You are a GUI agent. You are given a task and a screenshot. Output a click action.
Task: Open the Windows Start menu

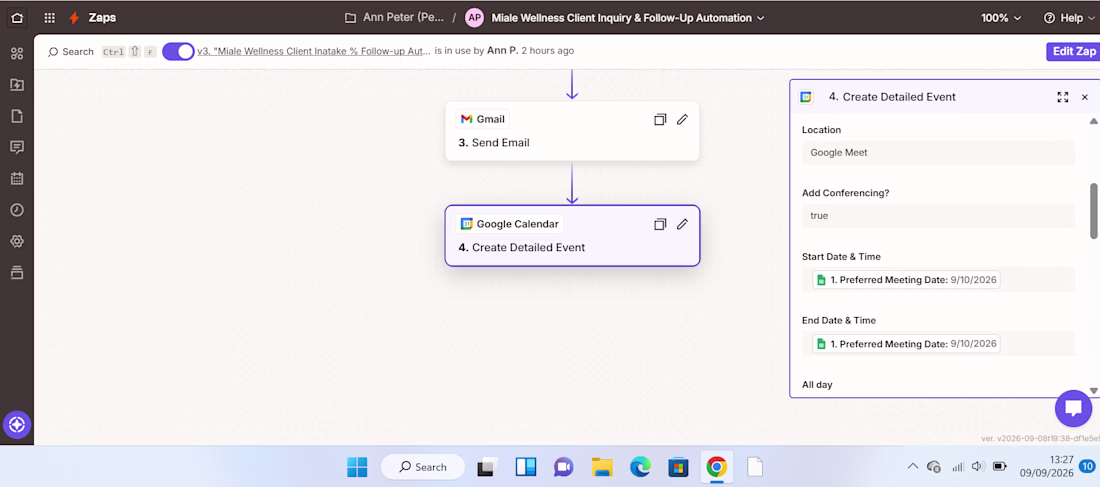[357, 467]
